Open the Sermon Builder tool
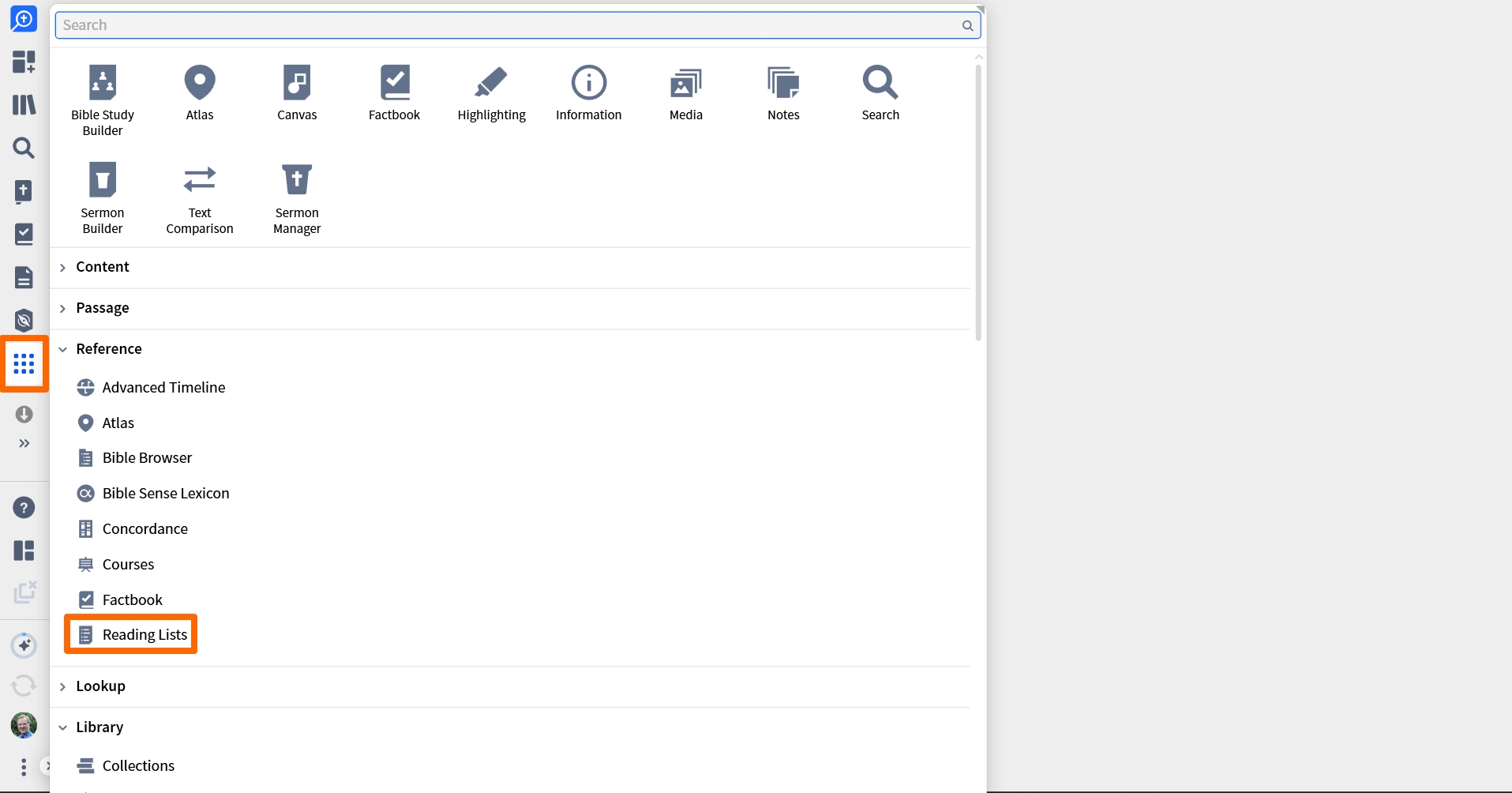Screen dimensions: 1512x793 [103, 197]
